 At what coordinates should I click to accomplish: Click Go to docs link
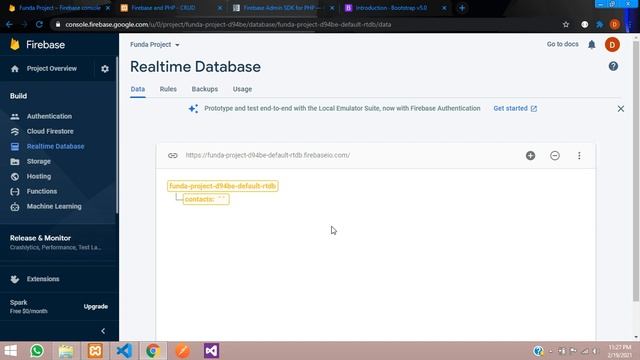pos(562,44)
